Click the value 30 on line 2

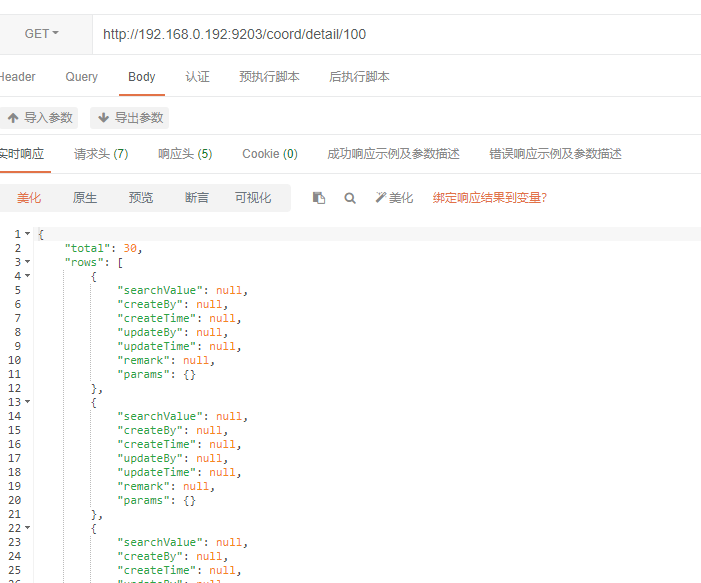(x=130, y=248)
